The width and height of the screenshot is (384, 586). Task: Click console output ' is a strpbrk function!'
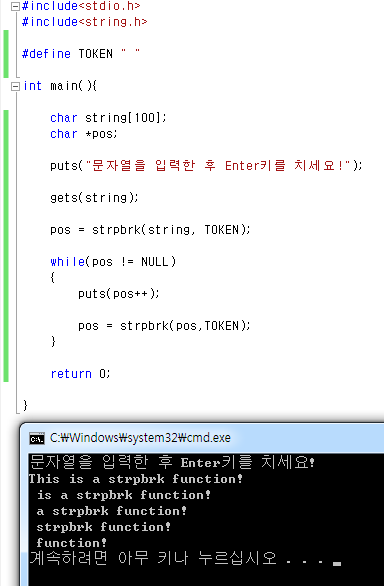(x=123, y=495)
